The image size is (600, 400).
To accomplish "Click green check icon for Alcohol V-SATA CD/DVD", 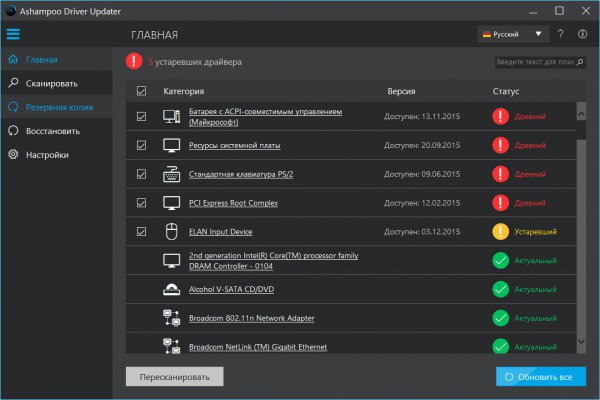I will 501,289.
